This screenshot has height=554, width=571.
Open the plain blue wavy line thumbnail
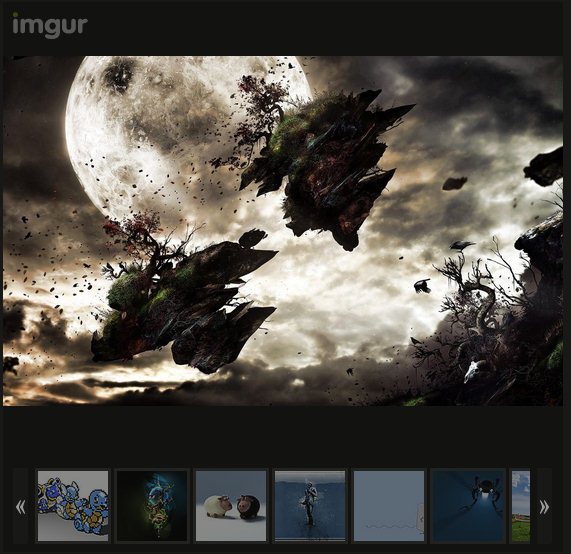[x=389, y=506]
